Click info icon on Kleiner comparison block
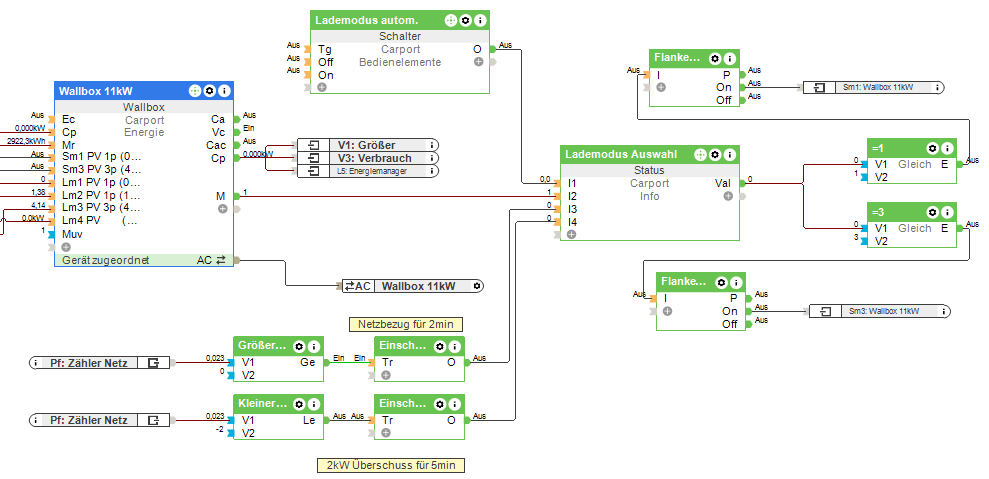This screenshot has height=479, width=989. [313, 404]
